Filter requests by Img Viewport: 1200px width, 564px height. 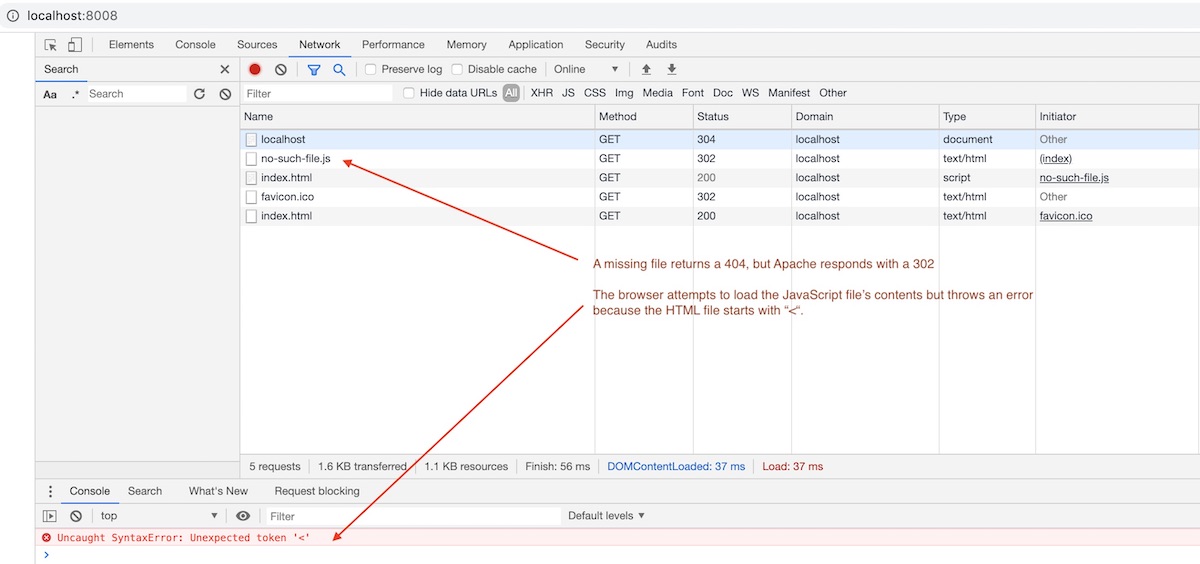(624, 93)
